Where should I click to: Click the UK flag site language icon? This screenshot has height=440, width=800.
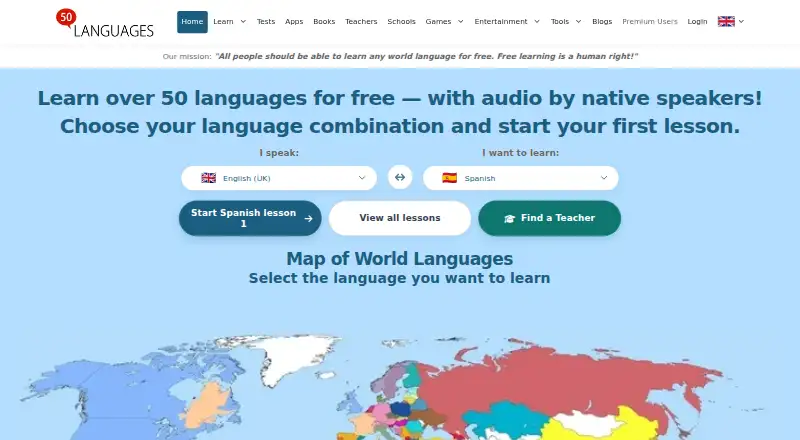pyautogui.click(x=726, y=21)
